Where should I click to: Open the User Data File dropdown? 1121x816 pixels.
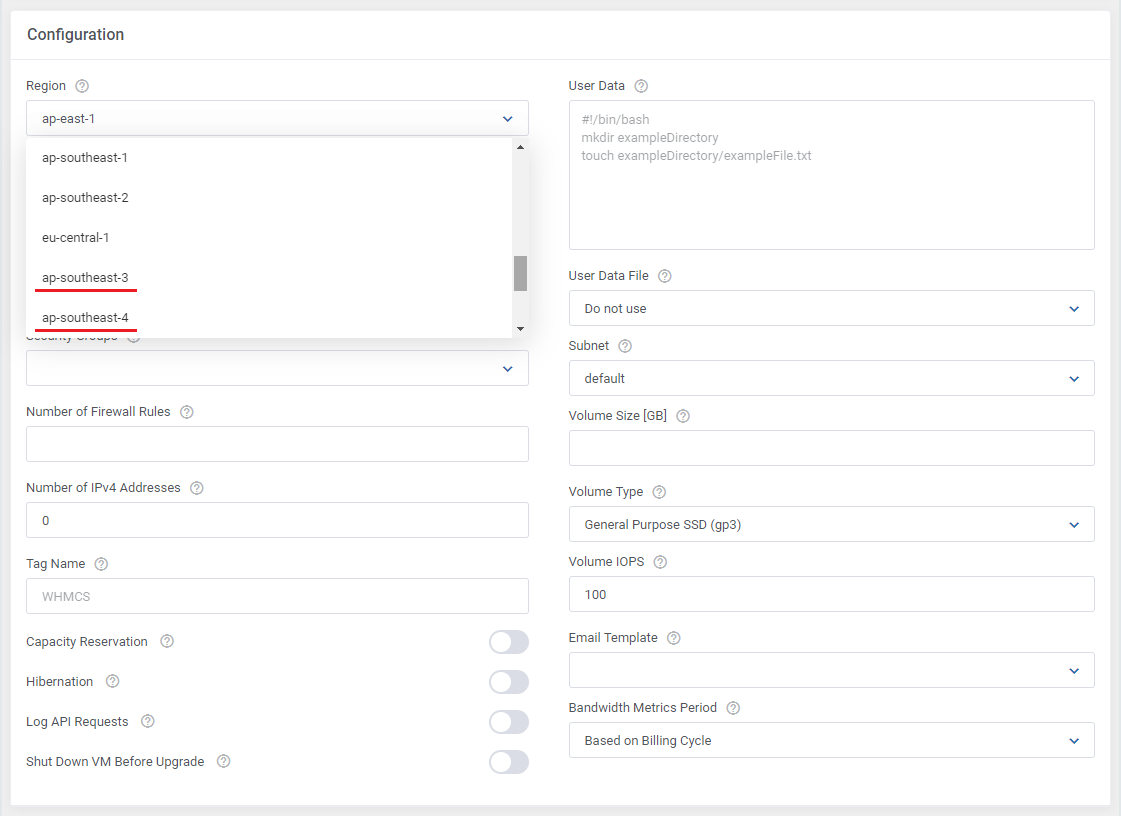pyautogui.click(x=831, y=308)
